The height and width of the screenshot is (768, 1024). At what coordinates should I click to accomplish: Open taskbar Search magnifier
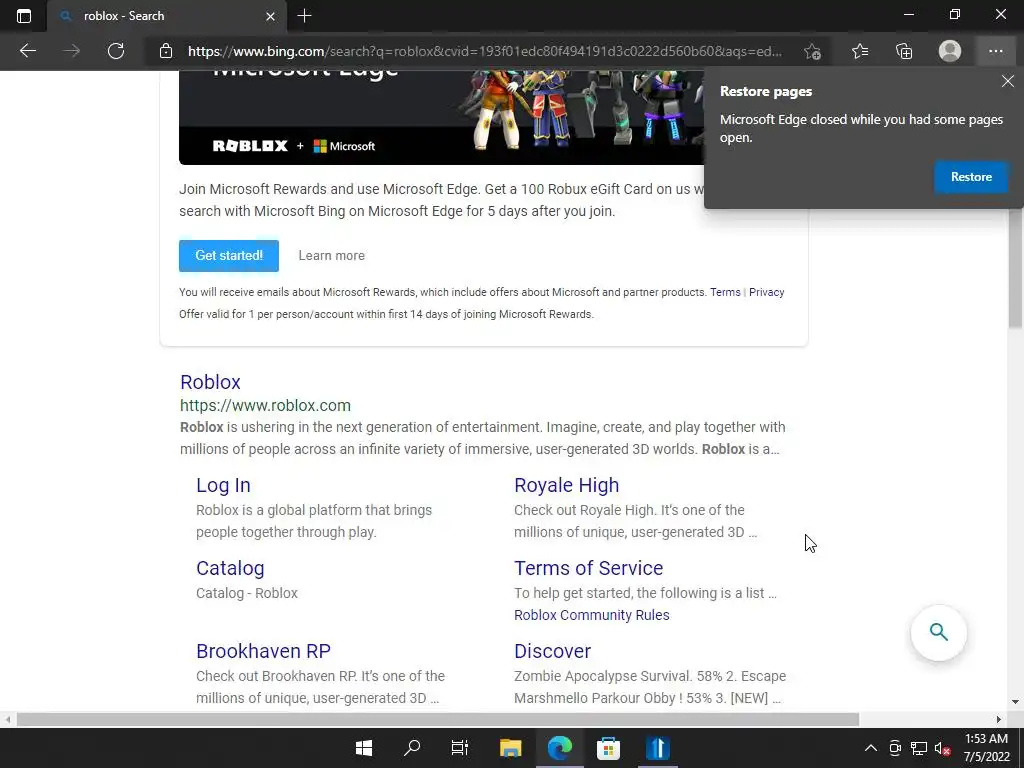tap(412, 748)
